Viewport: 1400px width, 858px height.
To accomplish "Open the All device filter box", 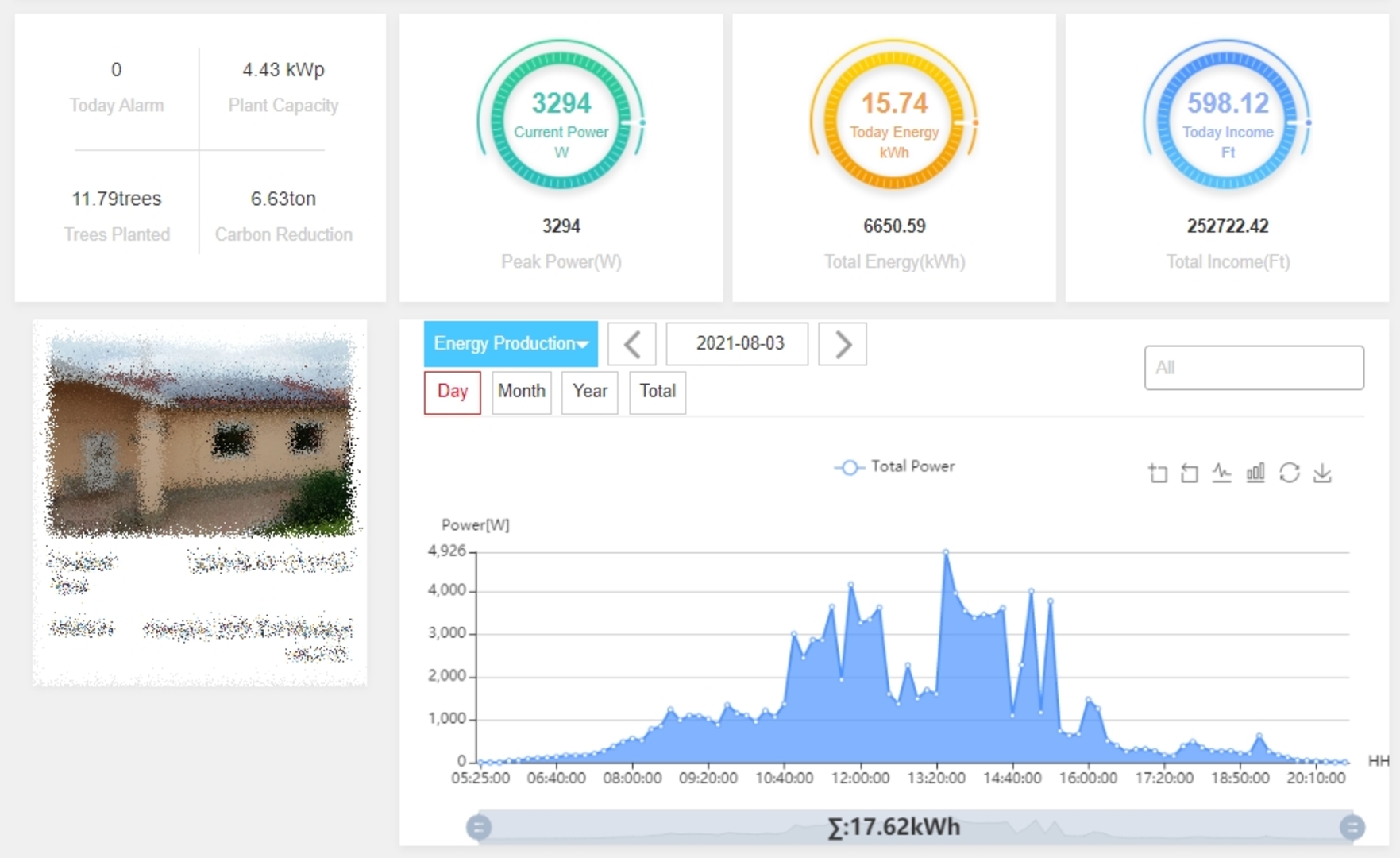I will (1253, 368).
